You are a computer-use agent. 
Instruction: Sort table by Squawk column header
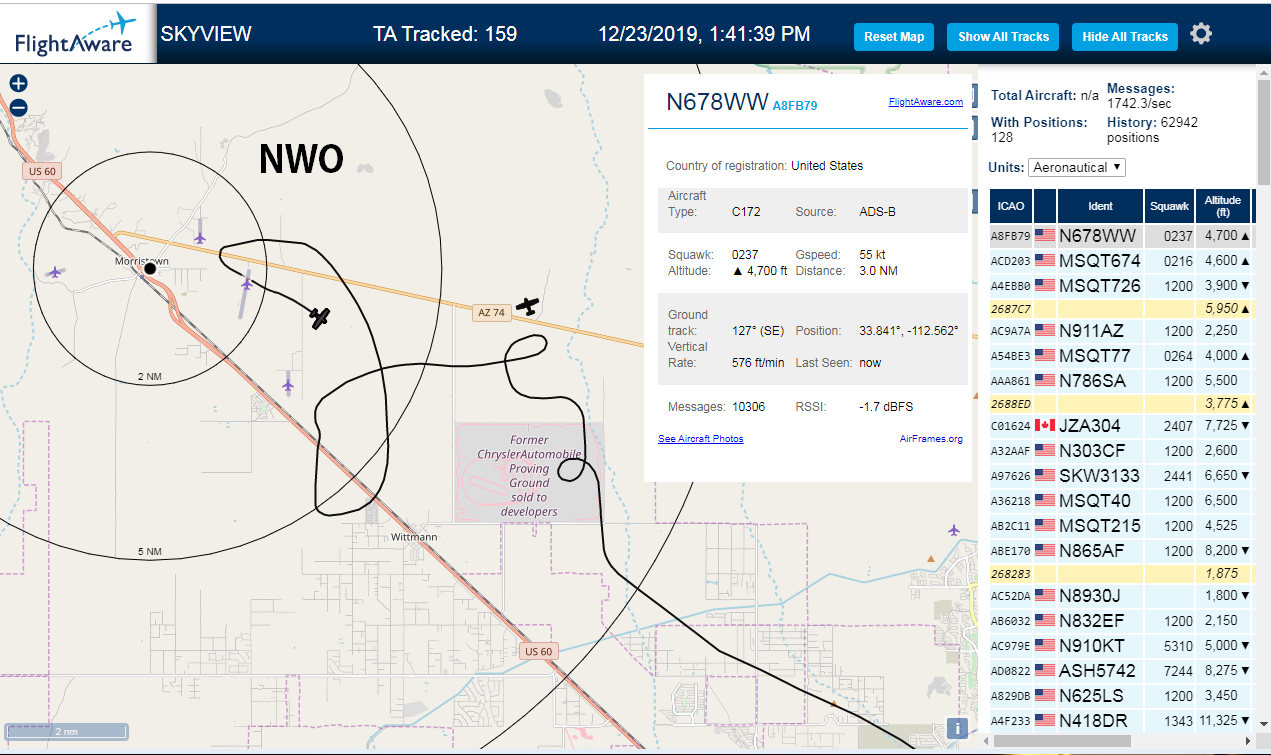tap(1169, 206)
